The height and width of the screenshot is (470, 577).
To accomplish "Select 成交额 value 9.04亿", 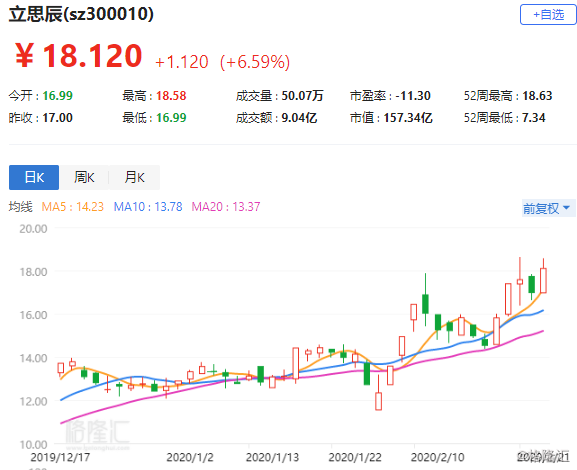I will (299, 118).
